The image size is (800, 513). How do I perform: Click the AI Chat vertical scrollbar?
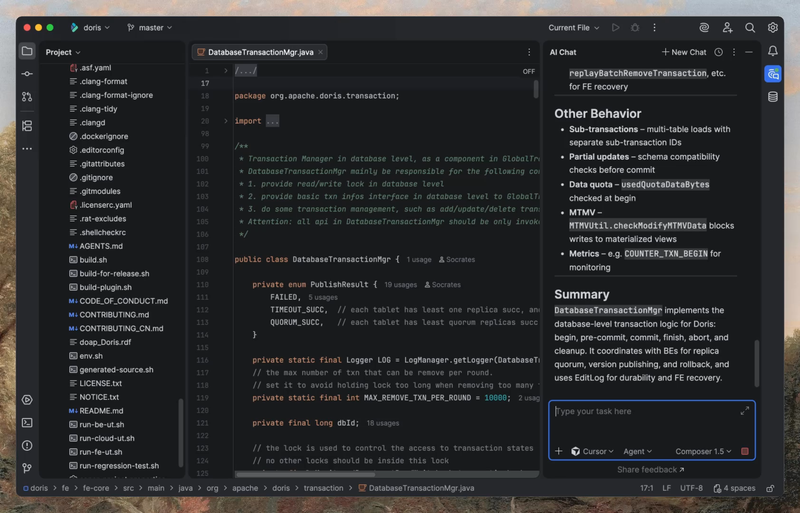click(x=757, y=363)
